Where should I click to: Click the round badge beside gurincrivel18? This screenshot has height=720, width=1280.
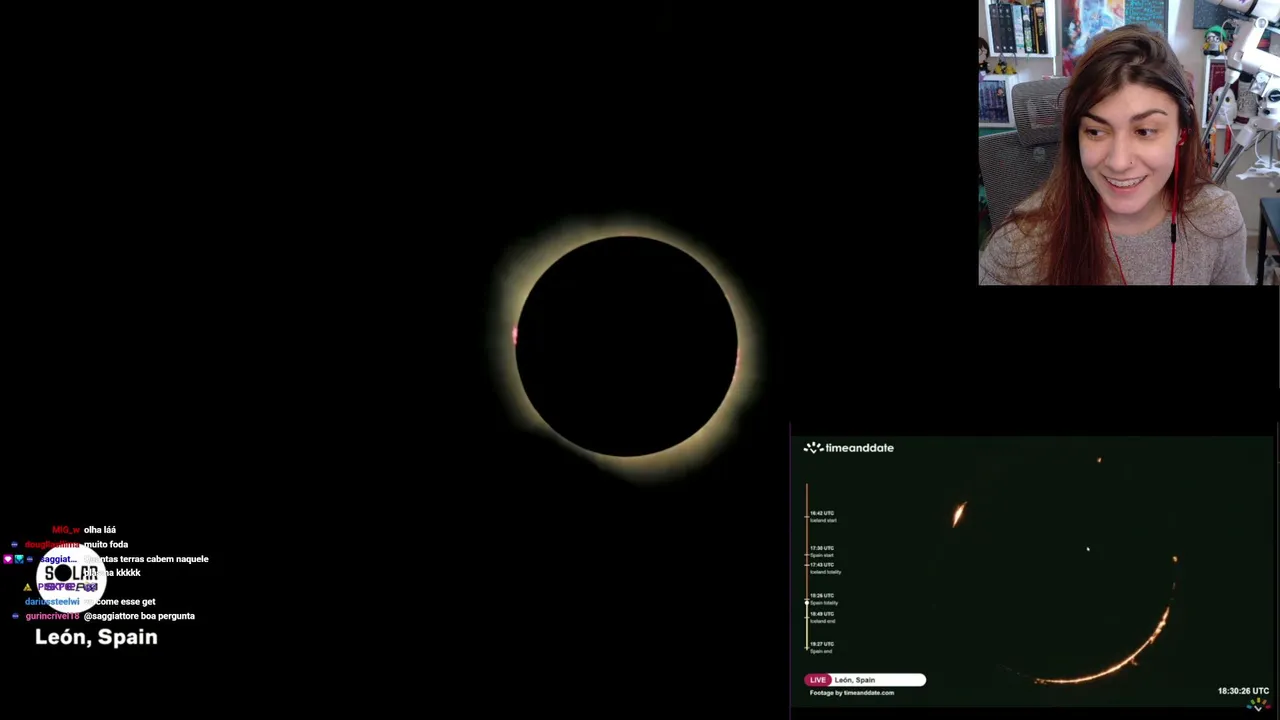tap(14, 616)
